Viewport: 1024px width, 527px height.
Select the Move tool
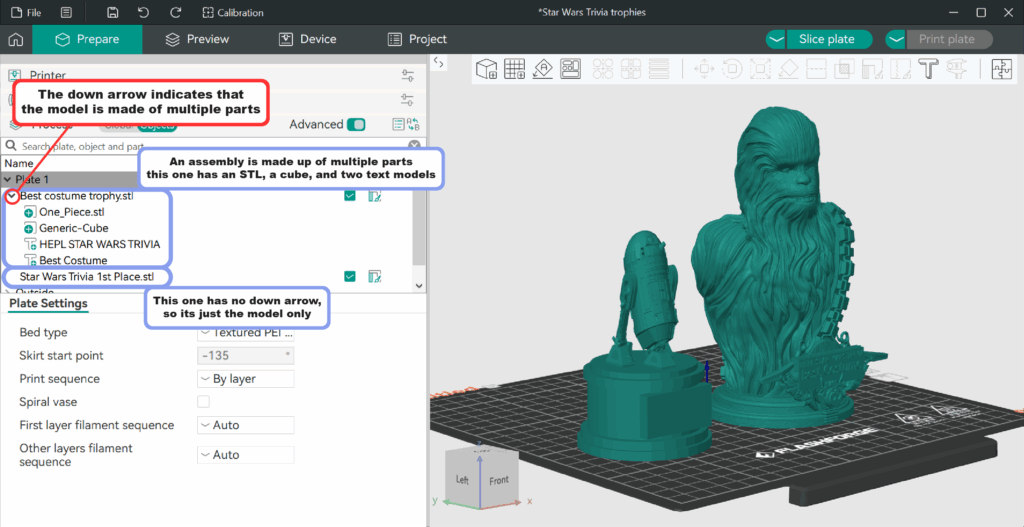pos(704,69)
